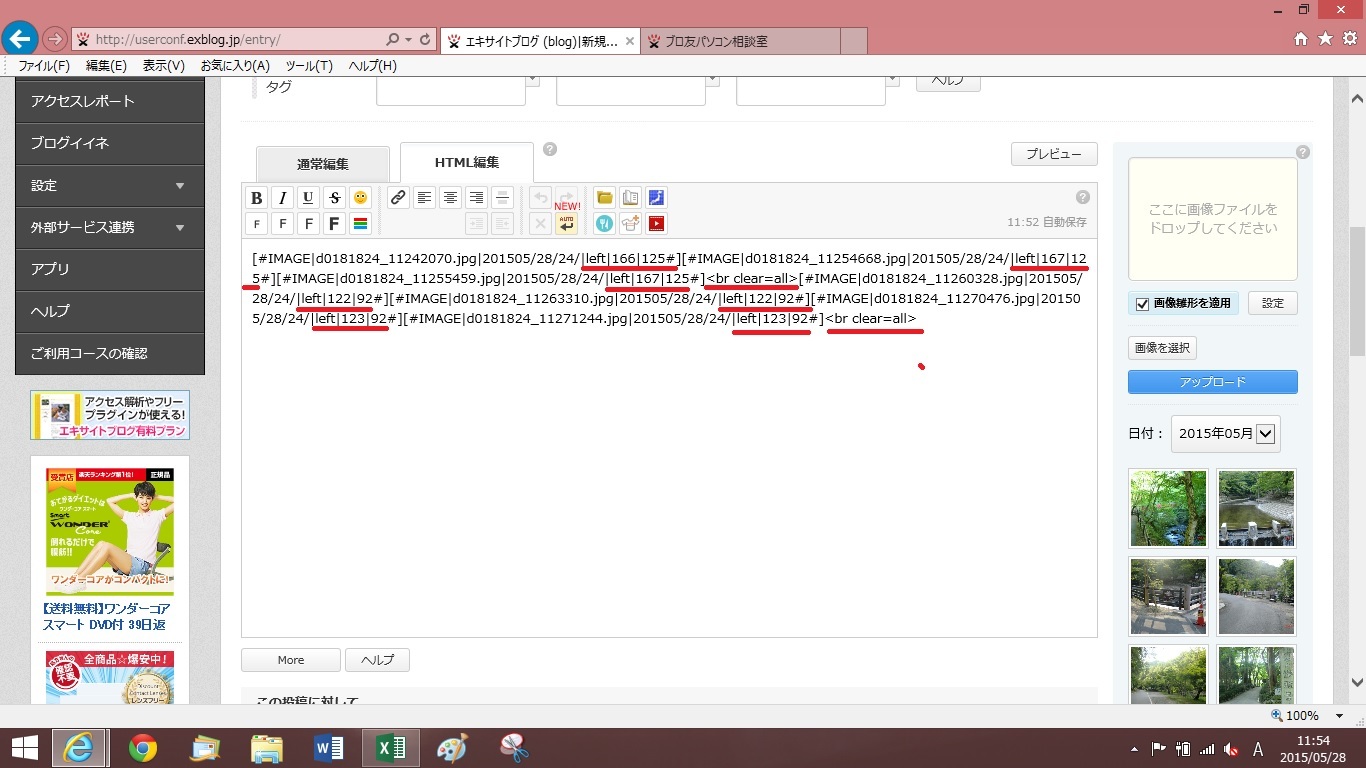Click the プレビュー button
This screenshot has width=1366, height=768.
1054,154
